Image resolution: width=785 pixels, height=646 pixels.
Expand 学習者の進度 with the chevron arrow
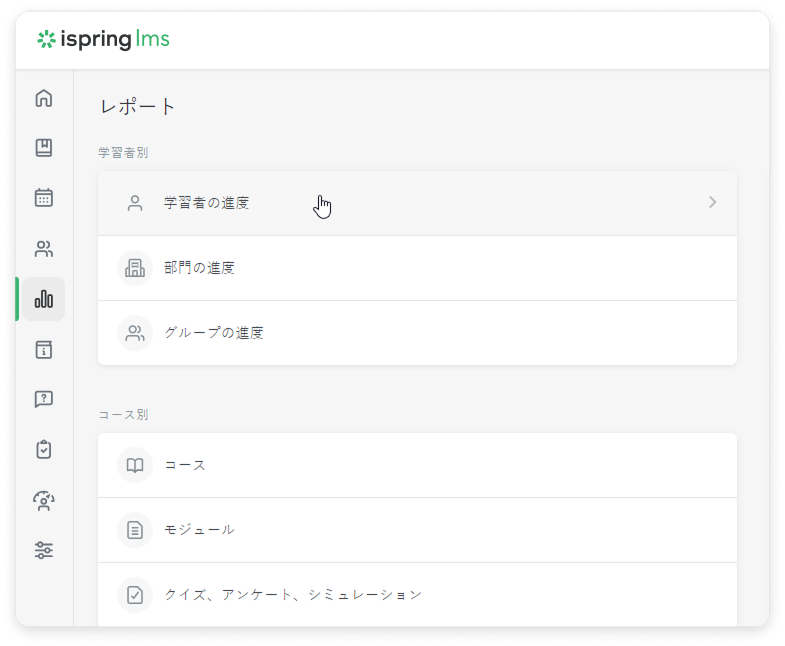(712, 202)
